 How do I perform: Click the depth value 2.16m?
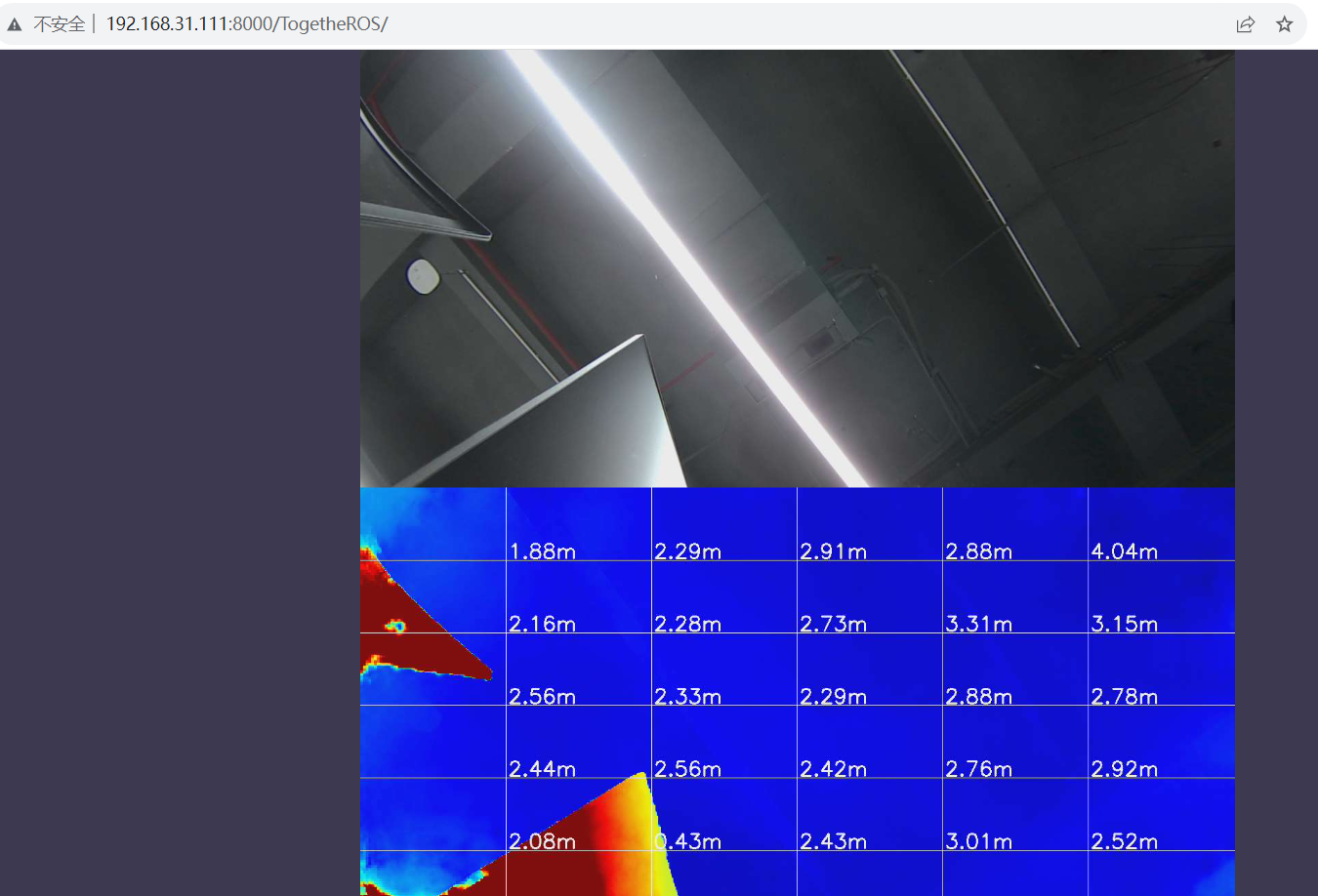[543, 624]
